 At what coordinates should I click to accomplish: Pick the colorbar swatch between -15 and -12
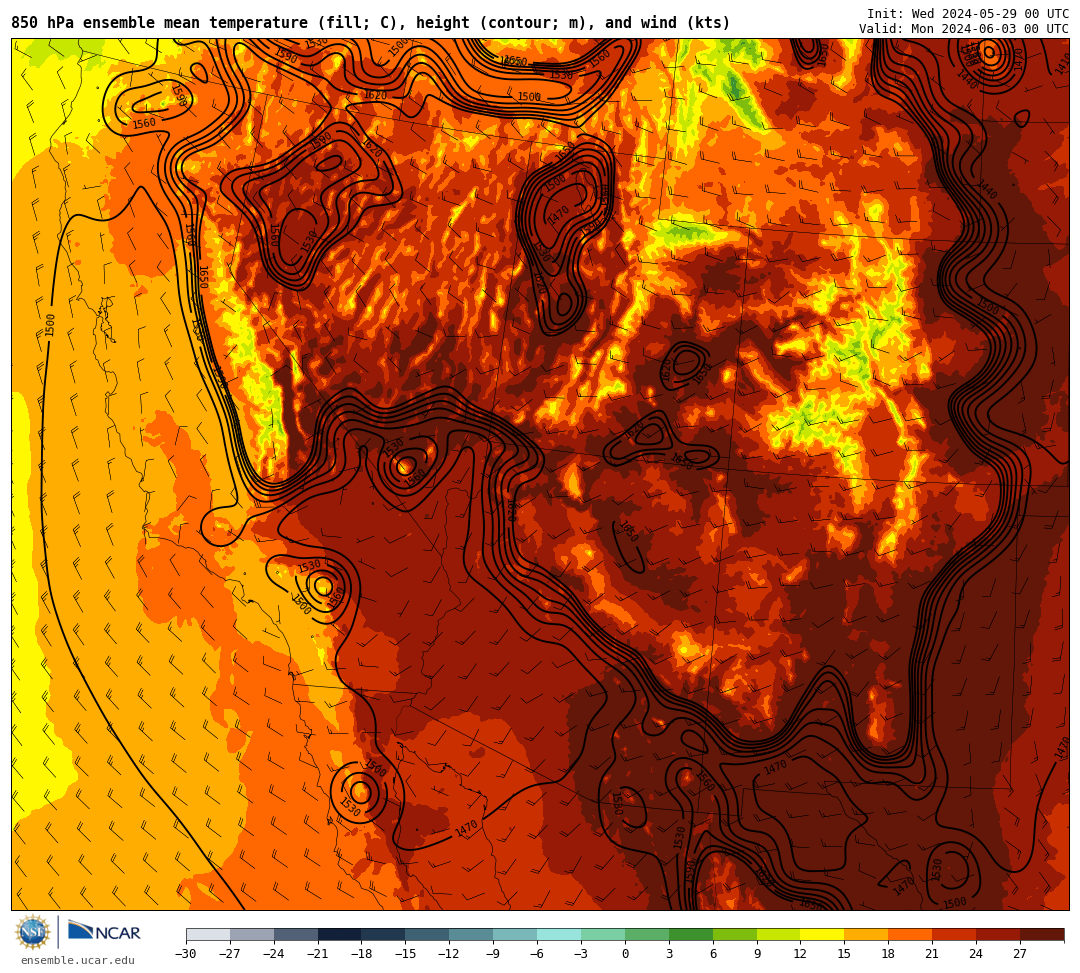[428, 934]
